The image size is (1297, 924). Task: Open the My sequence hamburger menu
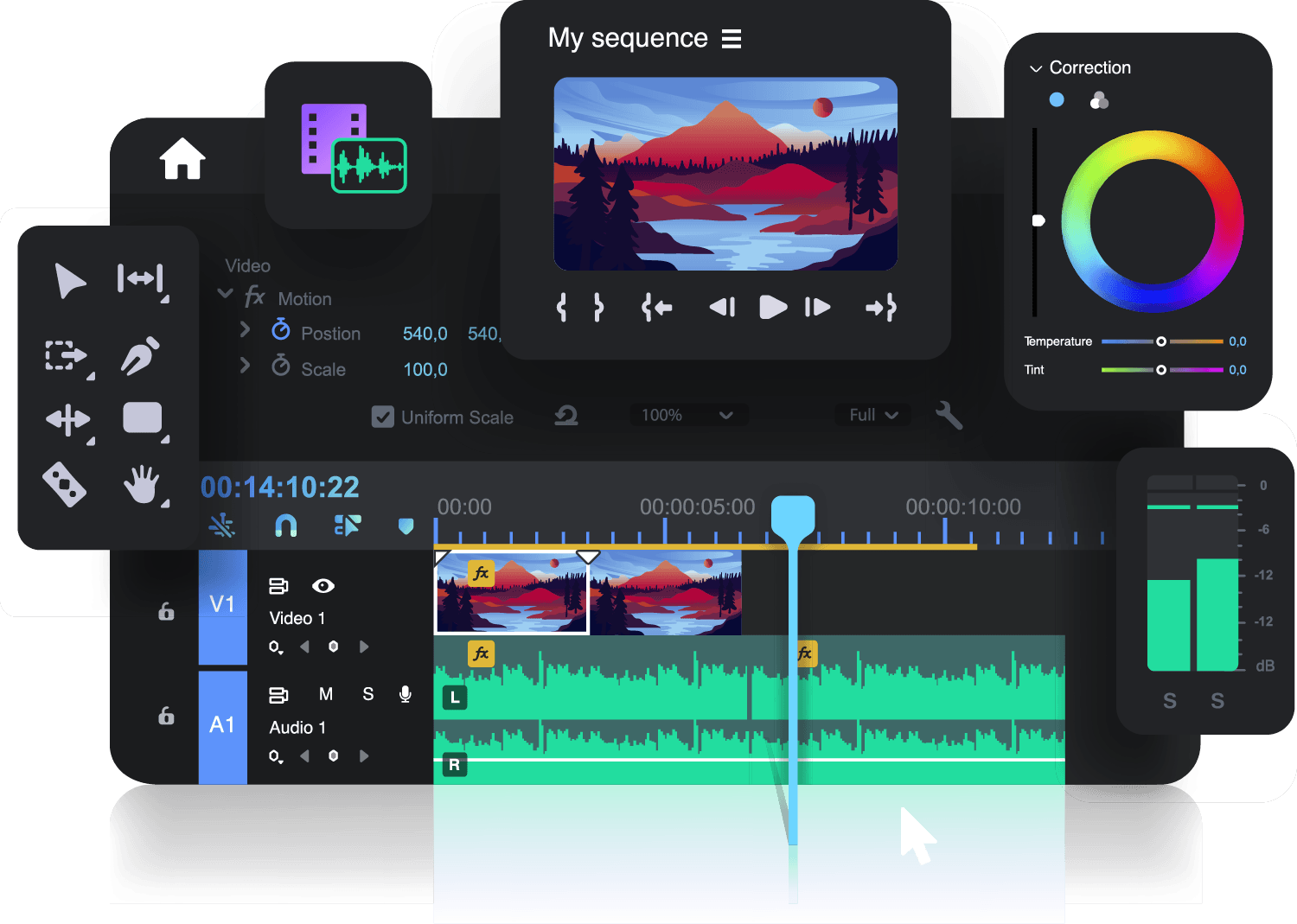[x=732, y=39]
